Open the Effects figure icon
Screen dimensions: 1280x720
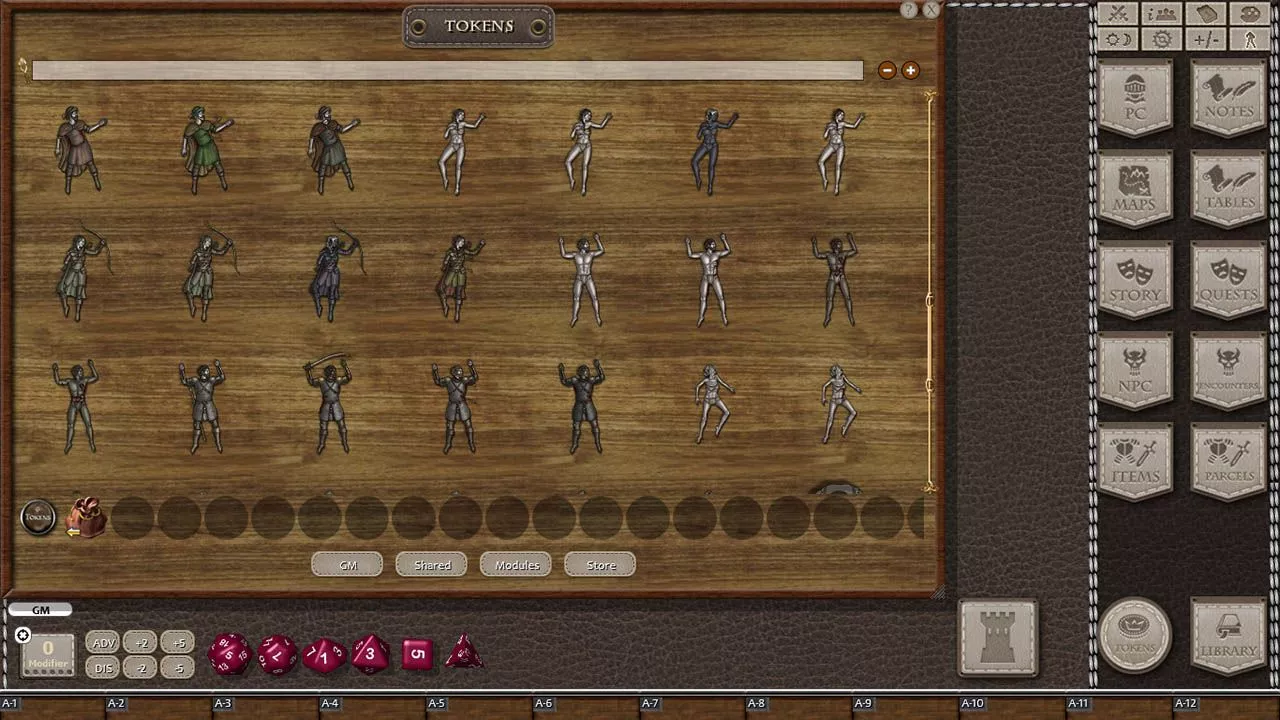click(x=1250, y=40)
